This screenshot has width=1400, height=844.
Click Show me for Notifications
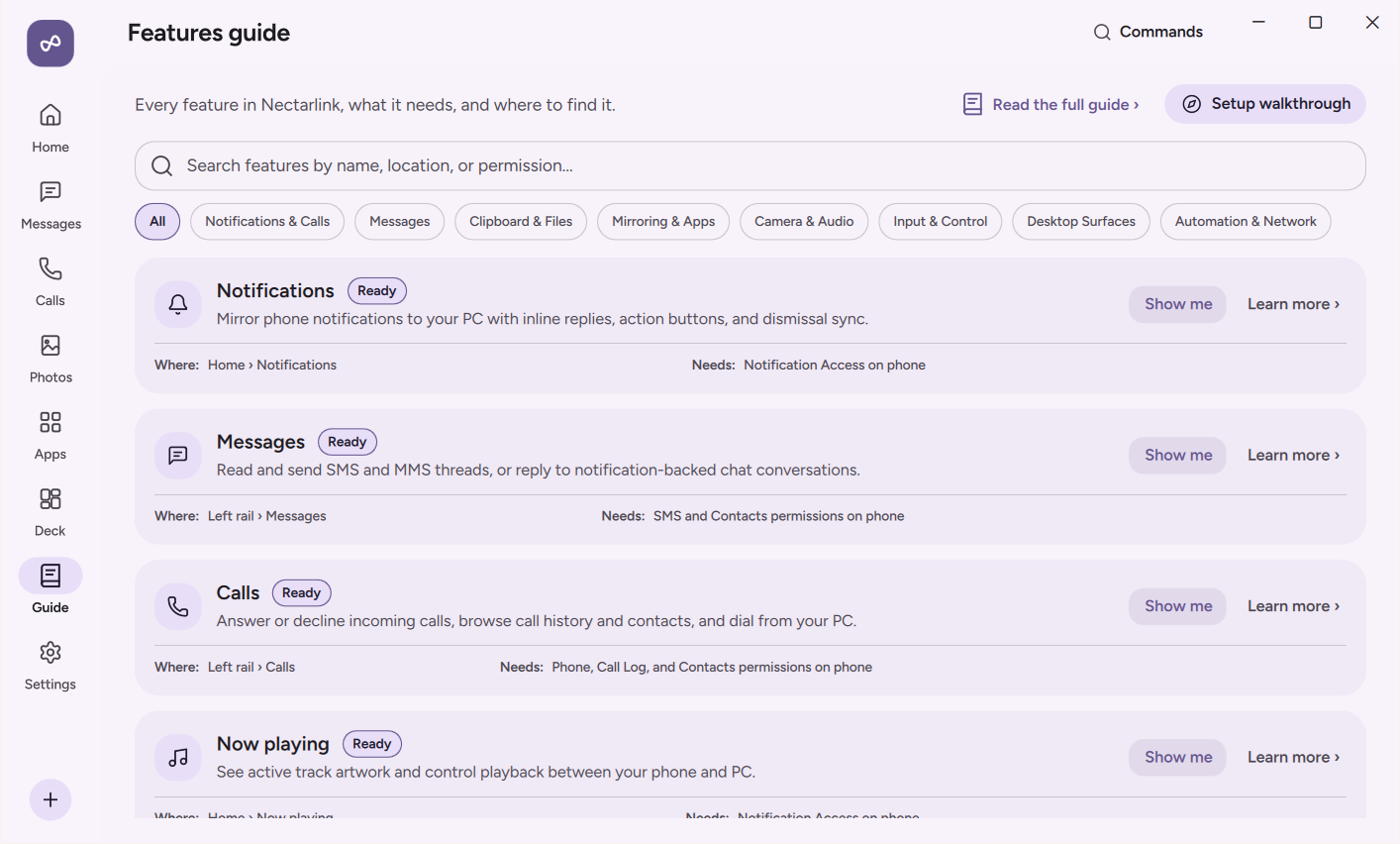tap(1178, 304)
